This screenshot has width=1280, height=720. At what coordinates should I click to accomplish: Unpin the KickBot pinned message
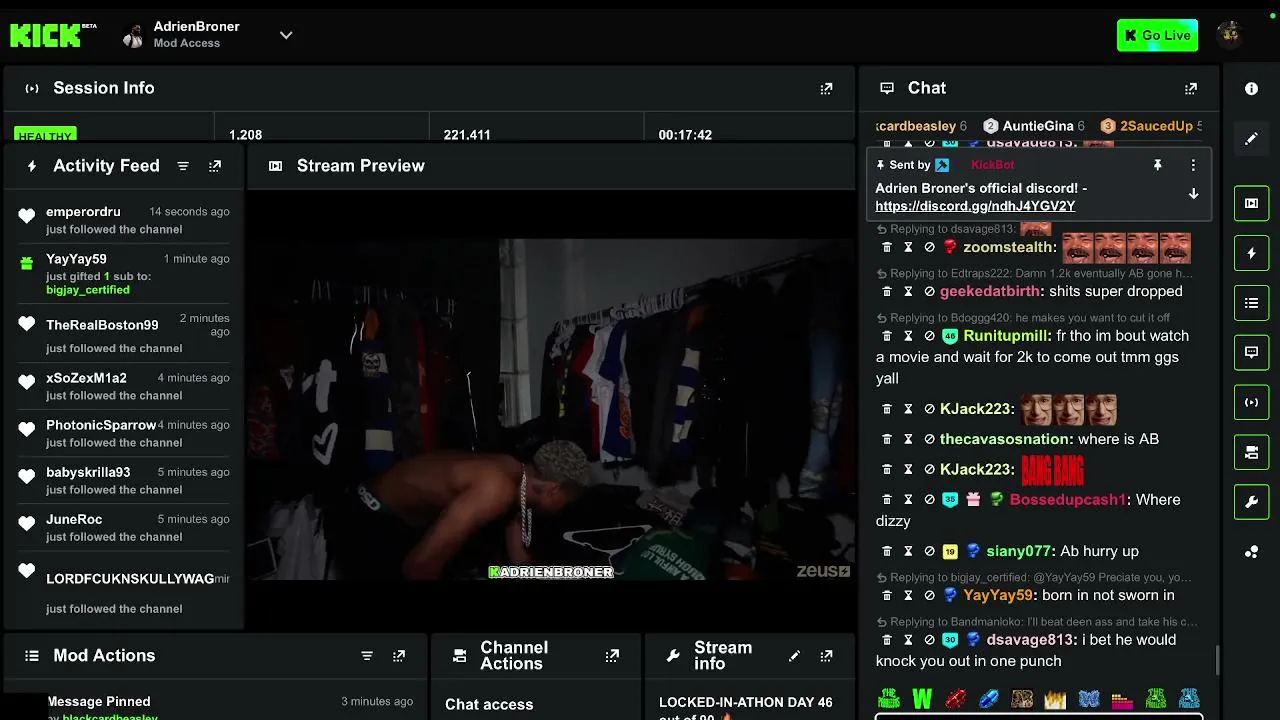click(x=1158, y=165)
